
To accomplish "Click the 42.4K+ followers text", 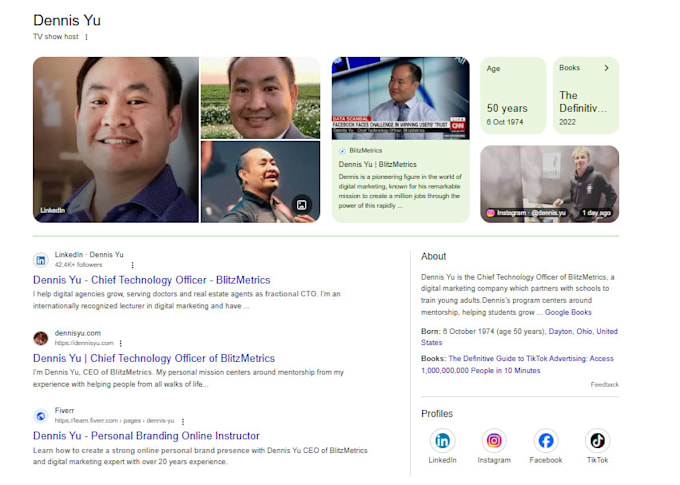I will pos(78,265).
